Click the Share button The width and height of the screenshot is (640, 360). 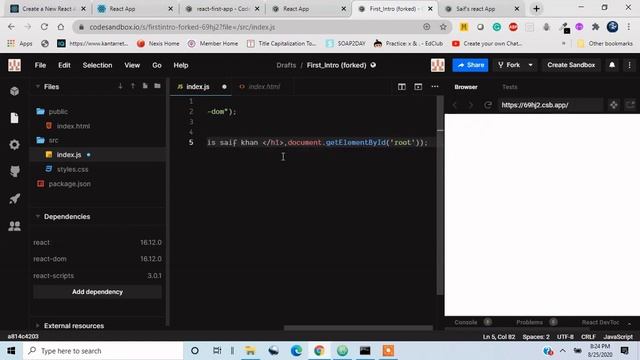(470, 65)
